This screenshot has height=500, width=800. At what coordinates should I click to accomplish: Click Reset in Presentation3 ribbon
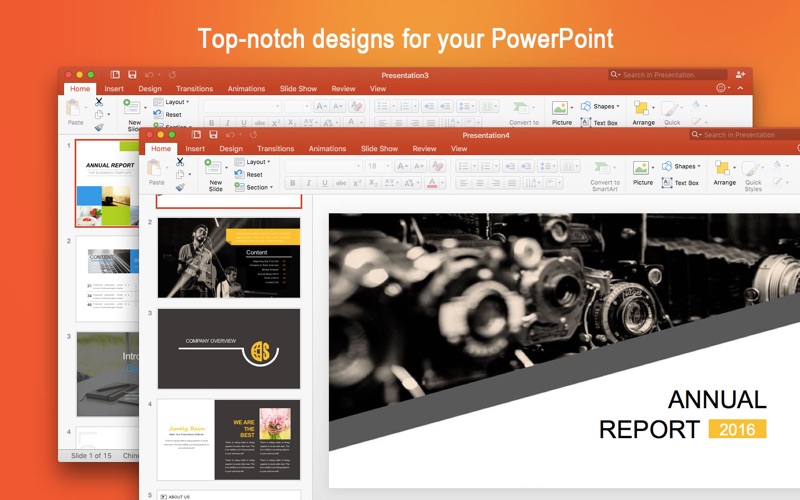pyautogui.click(x=167, y=114)
